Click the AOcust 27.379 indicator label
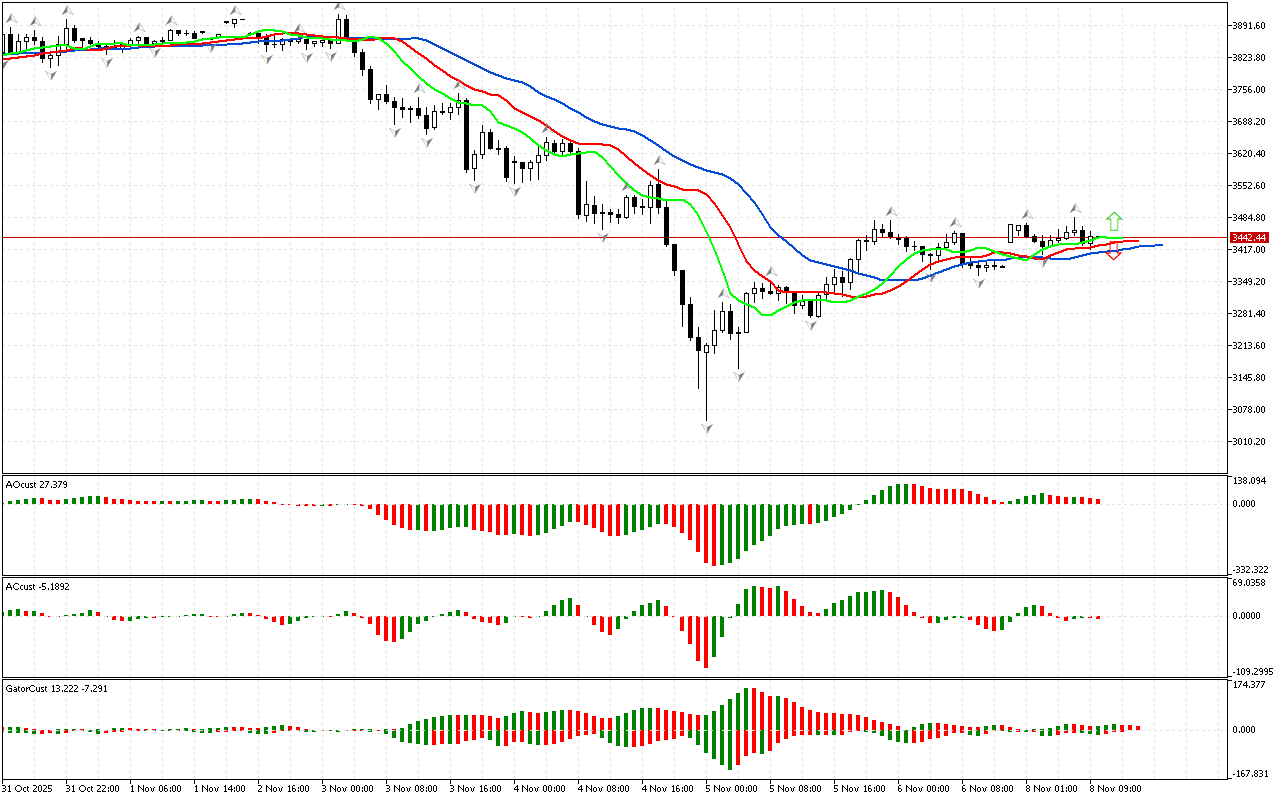Image resolution: width=1280 pixels, height=800 pixels. [37, 485]
